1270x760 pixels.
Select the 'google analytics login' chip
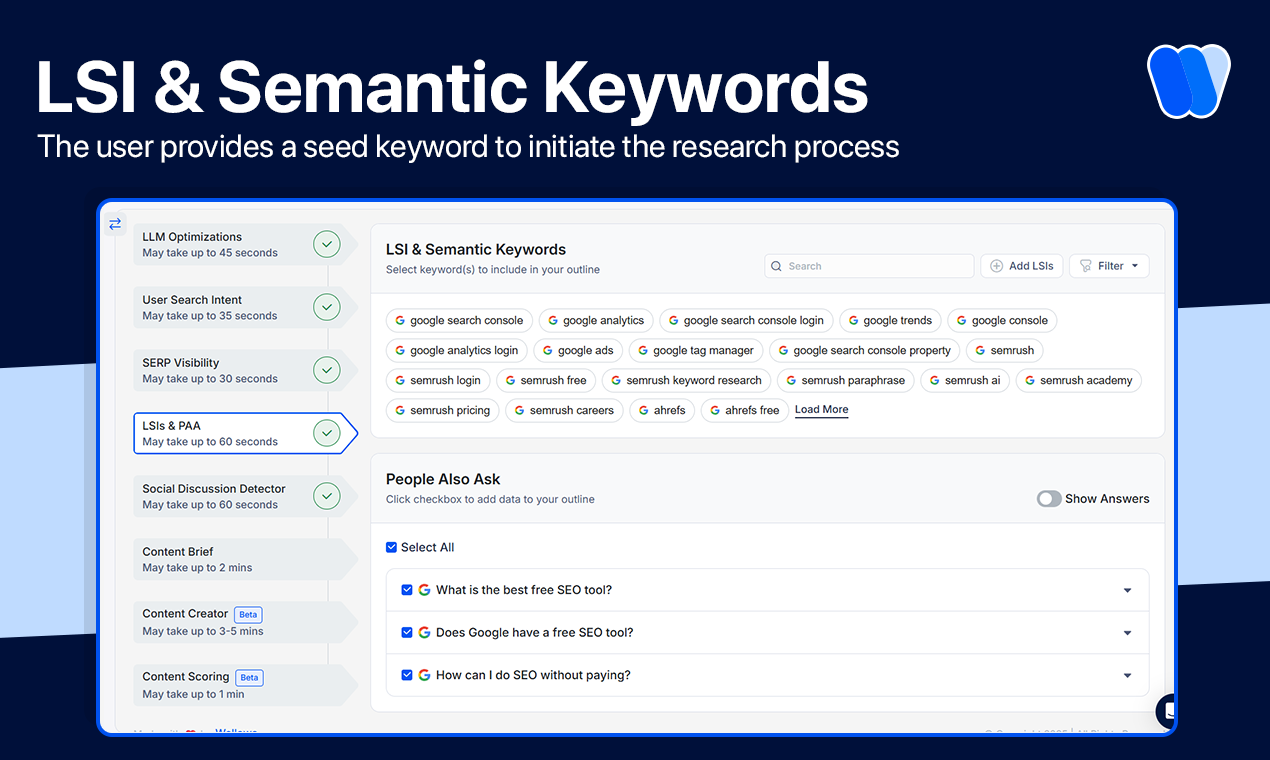457,351
